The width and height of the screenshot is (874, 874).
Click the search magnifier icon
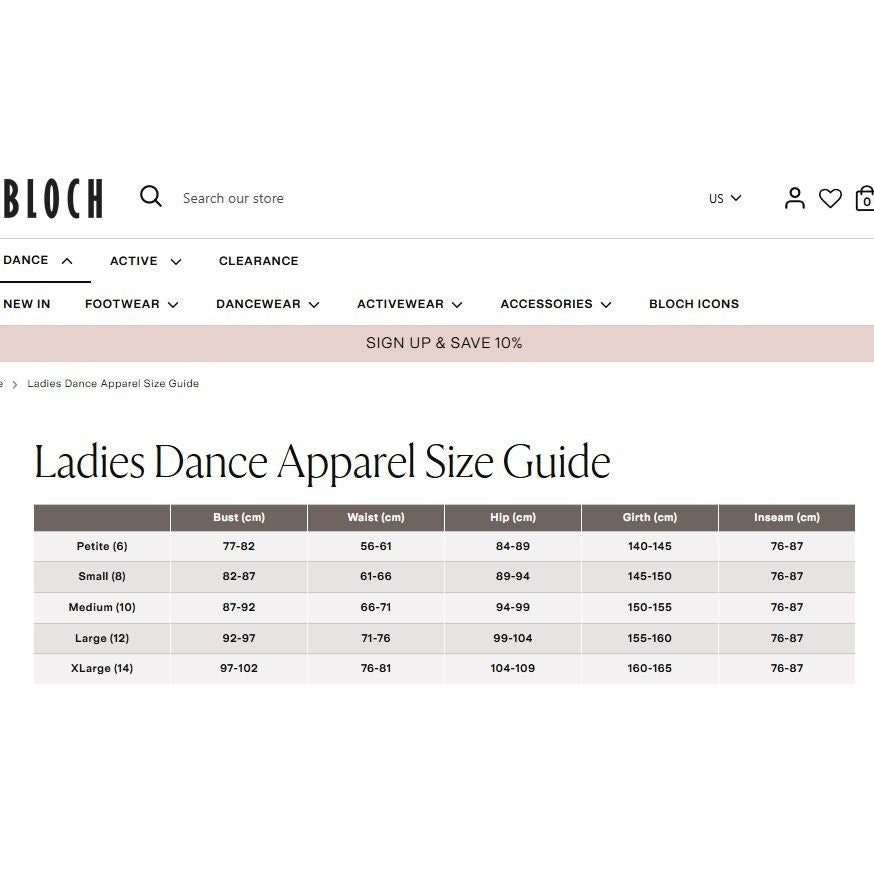150,197
